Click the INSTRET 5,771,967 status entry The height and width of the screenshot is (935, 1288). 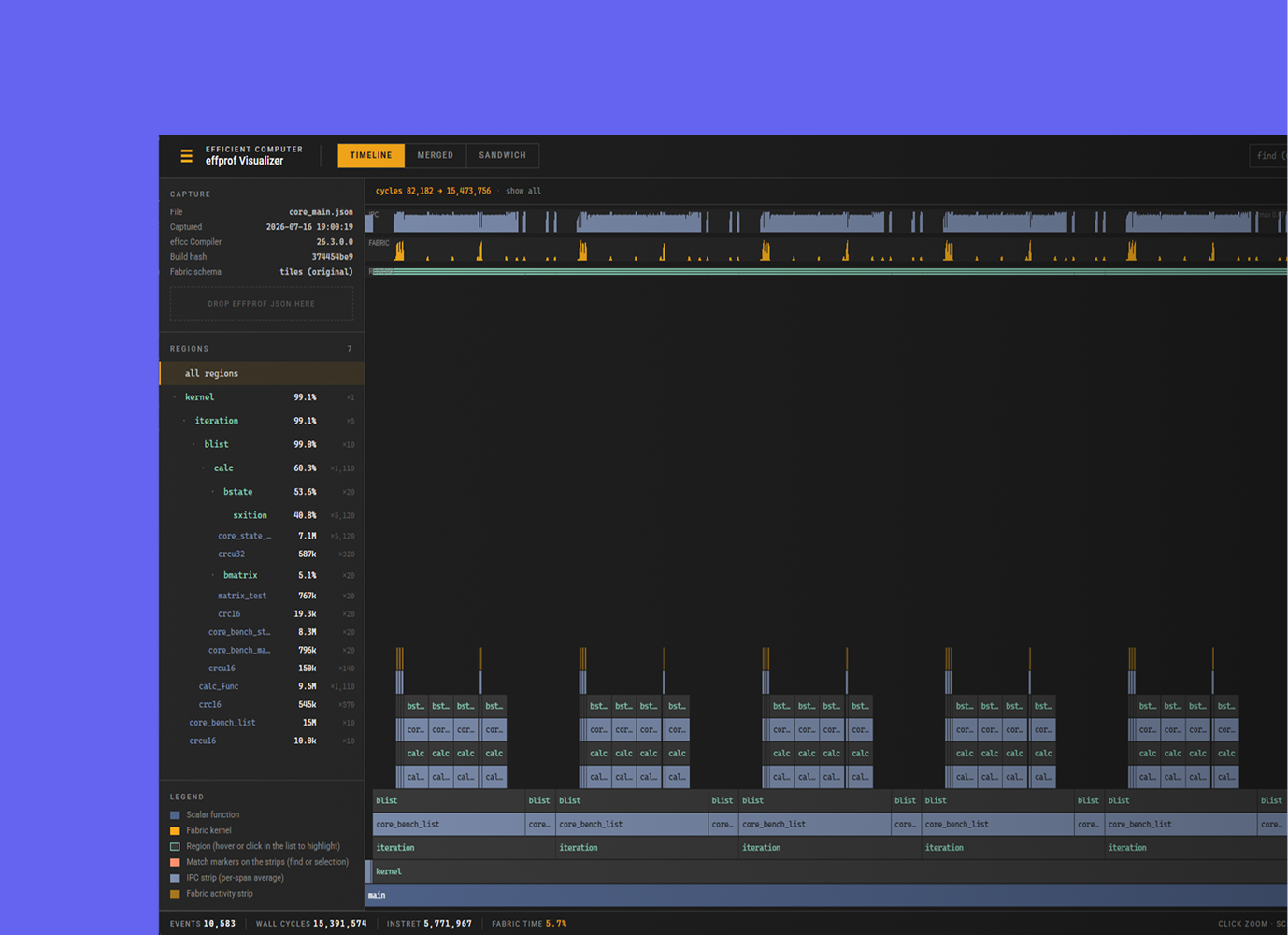[429, 924]
